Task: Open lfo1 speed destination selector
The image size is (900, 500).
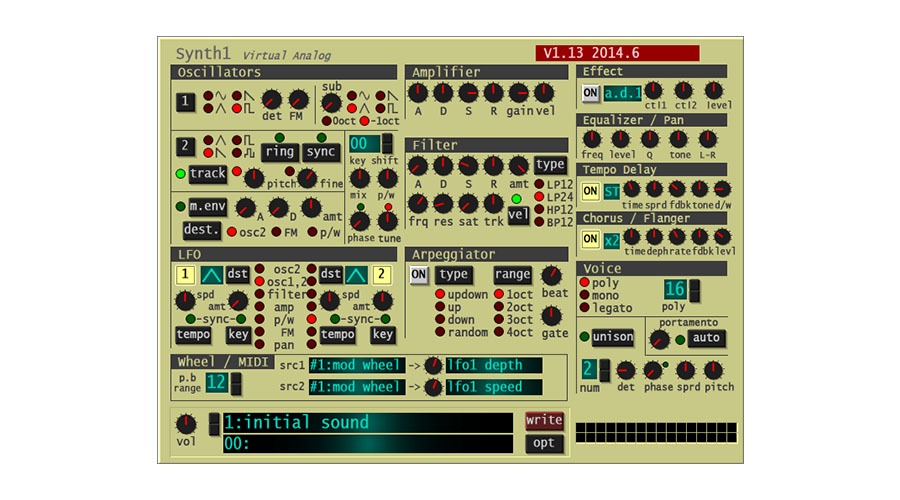Action: pos(494,387)
